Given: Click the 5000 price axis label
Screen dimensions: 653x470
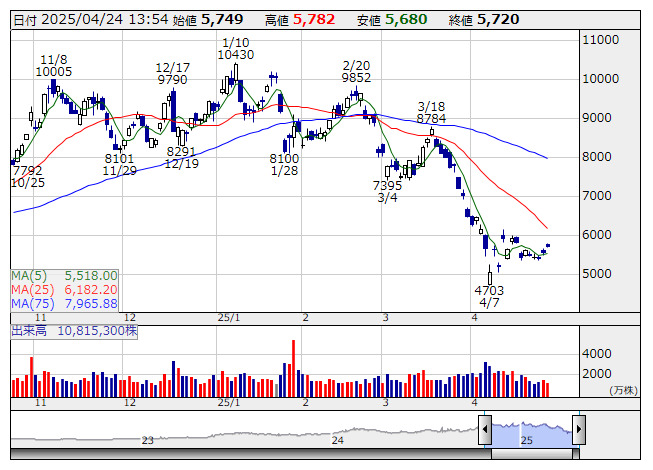Looking at the screenshot, I should [x=597, y=274].
